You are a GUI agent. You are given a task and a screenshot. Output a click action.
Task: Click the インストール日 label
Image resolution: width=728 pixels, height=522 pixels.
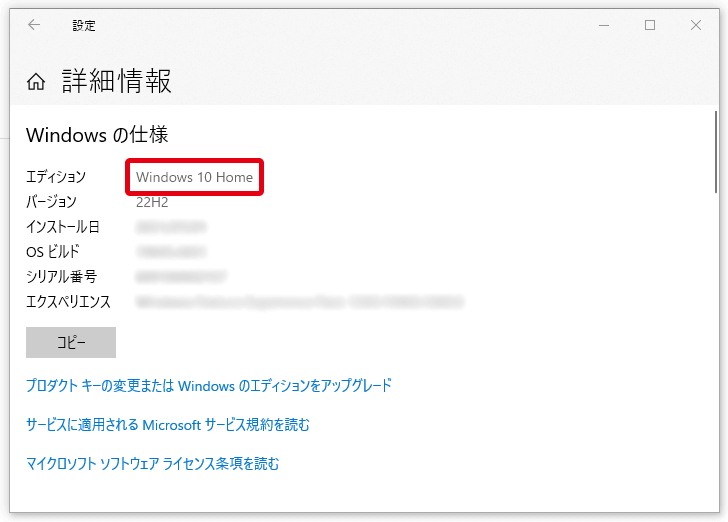pos(62,227)
